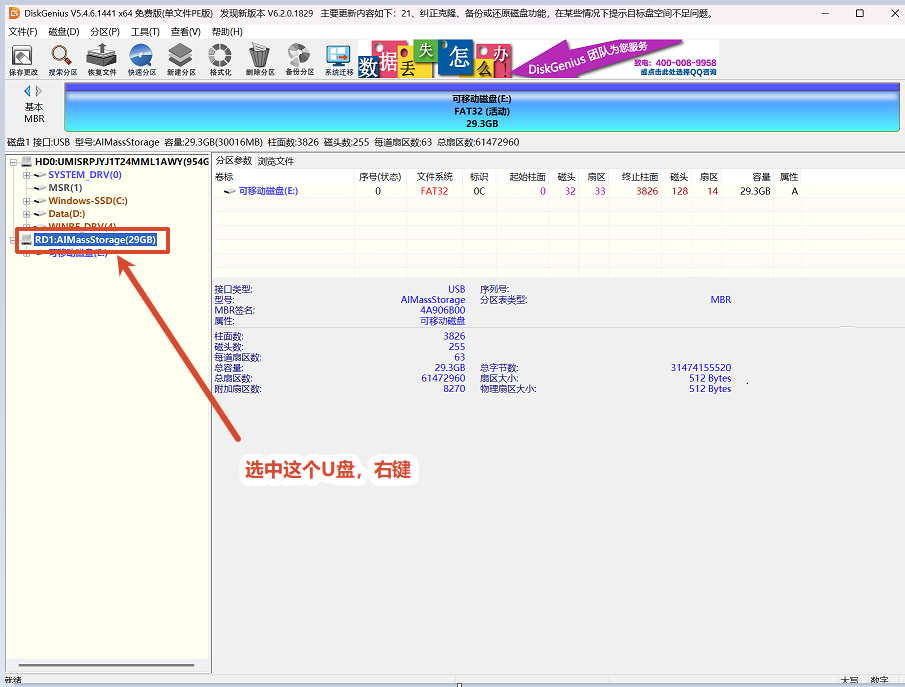Click the 属性 column header

click(x=789, y=177)
